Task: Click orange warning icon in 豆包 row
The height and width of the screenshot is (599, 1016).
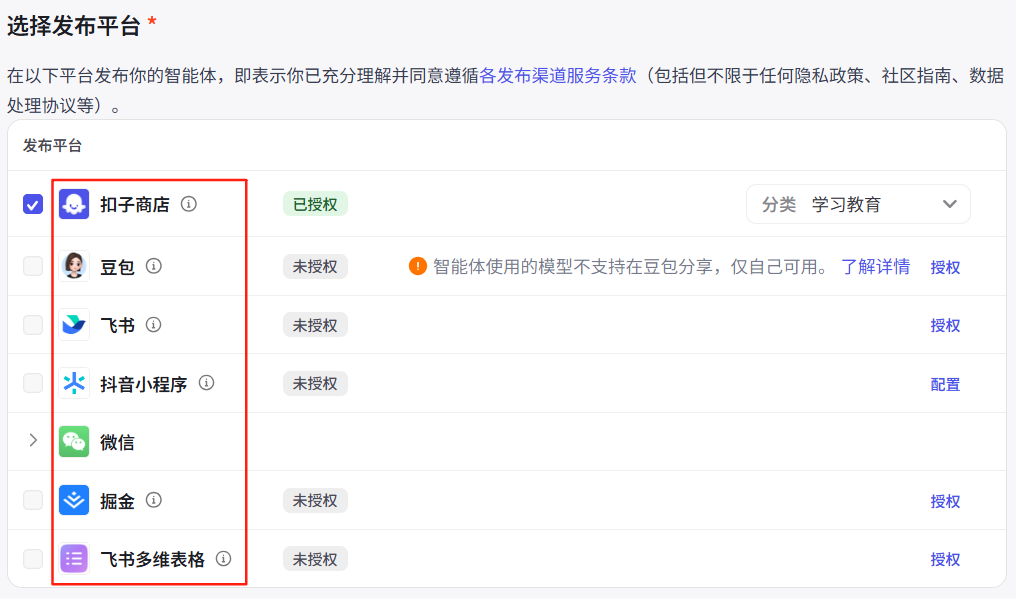Action: (418, 266)
